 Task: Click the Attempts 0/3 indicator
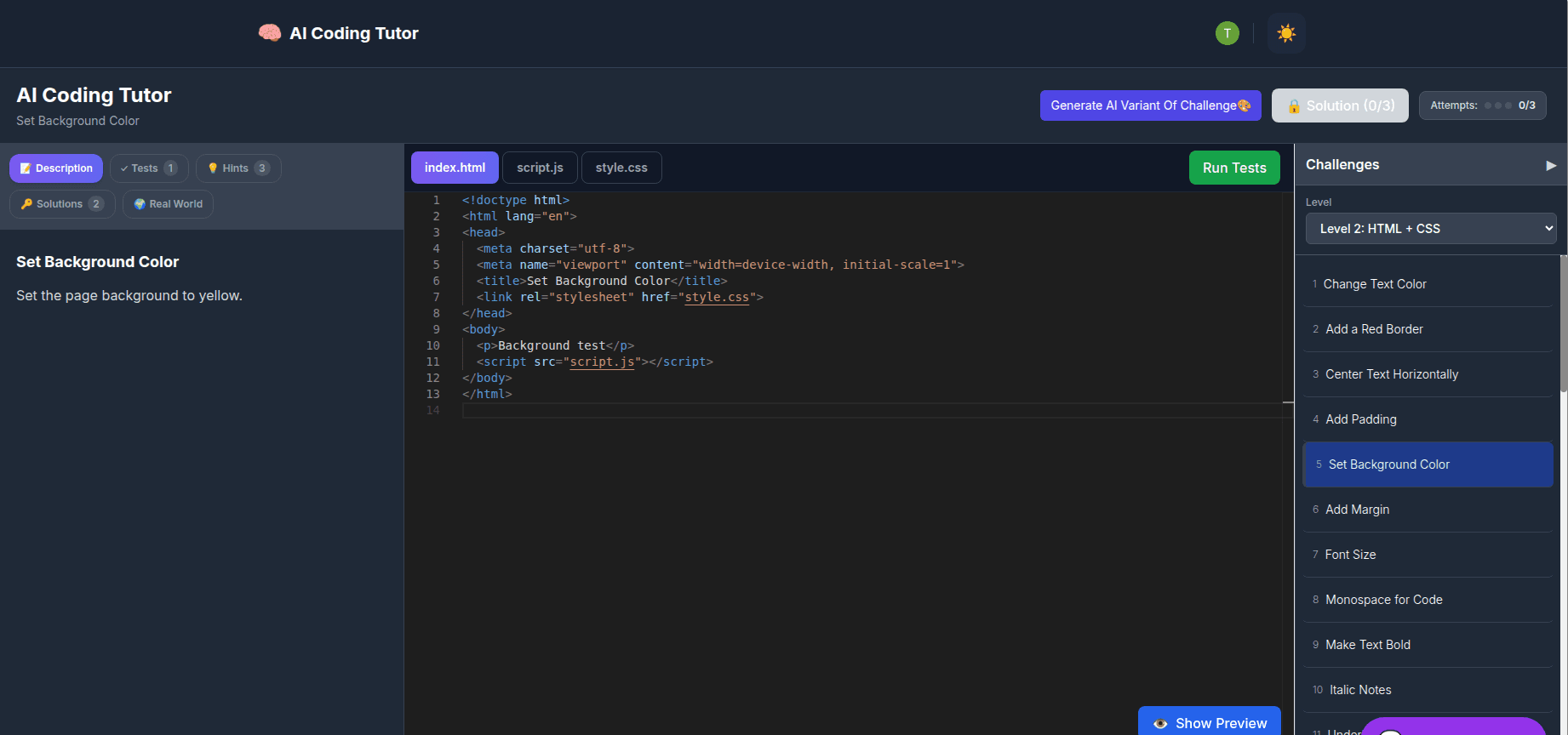[1482, 105]
